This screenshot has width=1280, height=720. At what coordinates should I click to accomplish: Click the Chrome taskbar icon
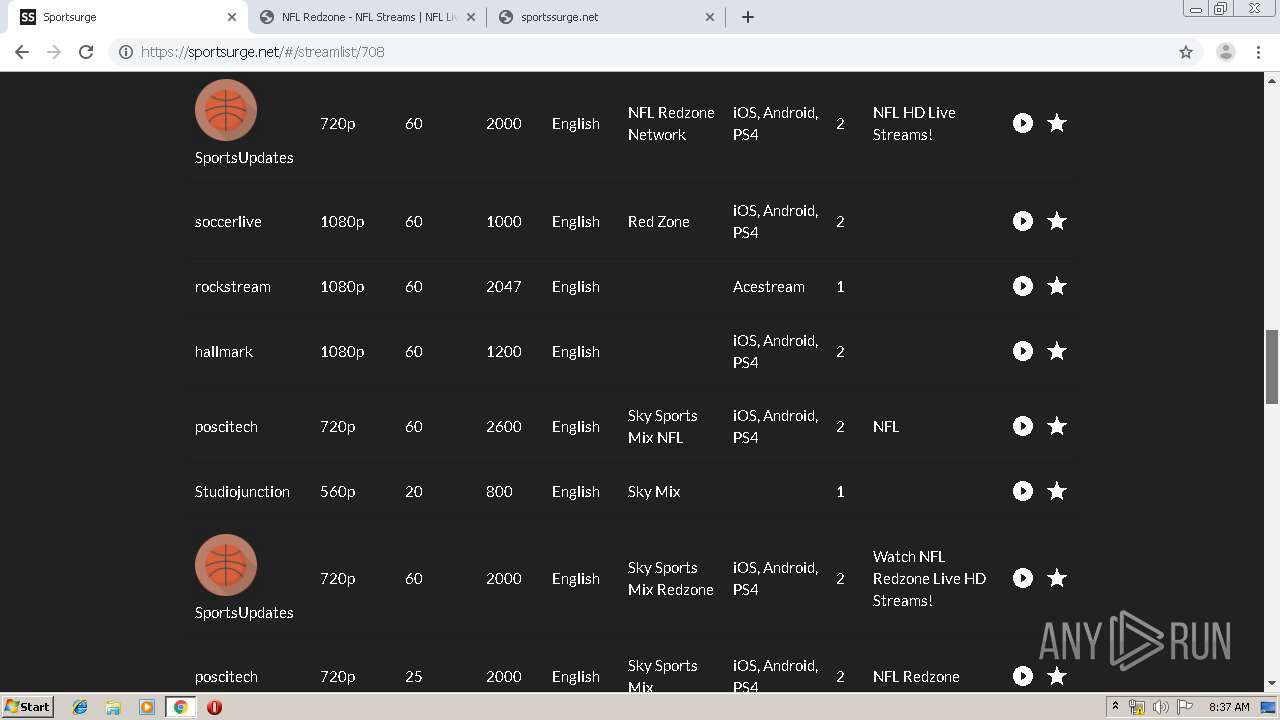pos(180,707)
